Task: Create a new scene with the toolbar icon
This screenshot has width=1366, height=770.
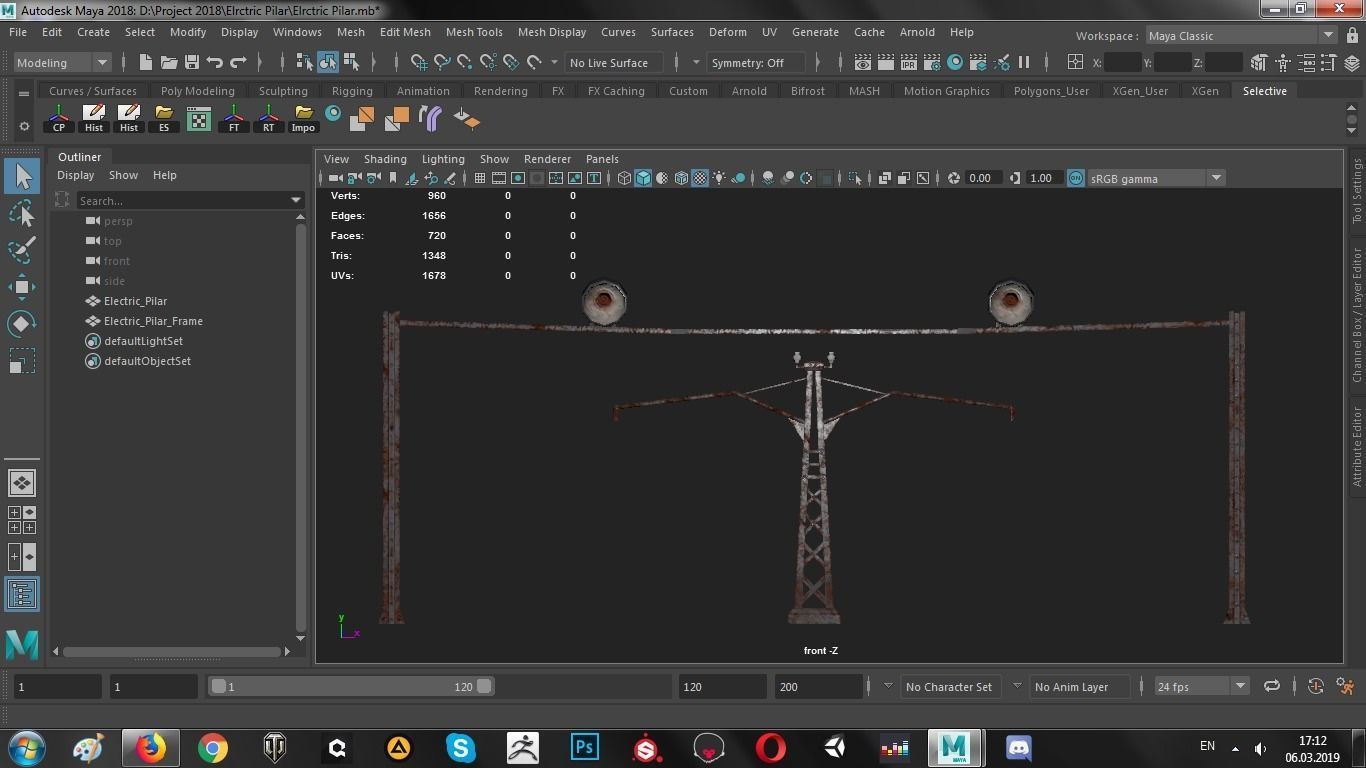Action: tap(146, 62)
